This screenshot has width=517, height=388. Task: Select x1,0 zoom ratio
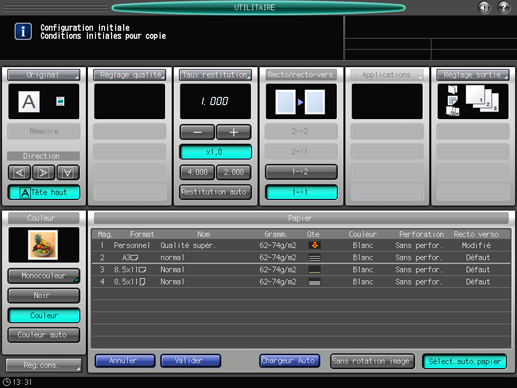click(x=215, y=152)
